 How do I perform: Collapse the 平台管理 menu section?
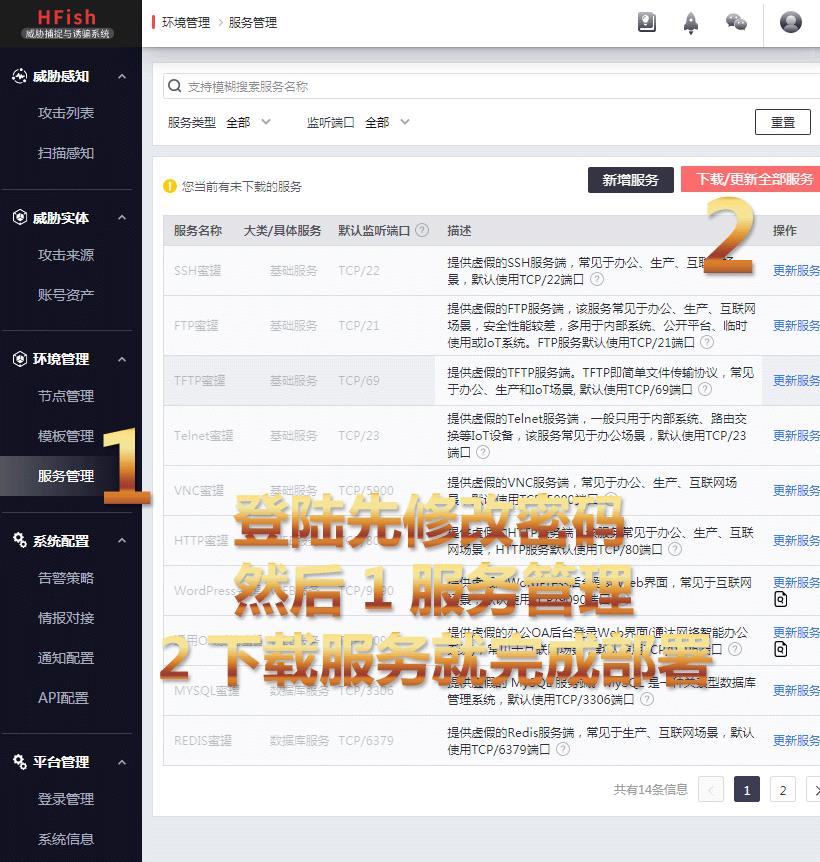pyautogui.click(x=122, y=762)
